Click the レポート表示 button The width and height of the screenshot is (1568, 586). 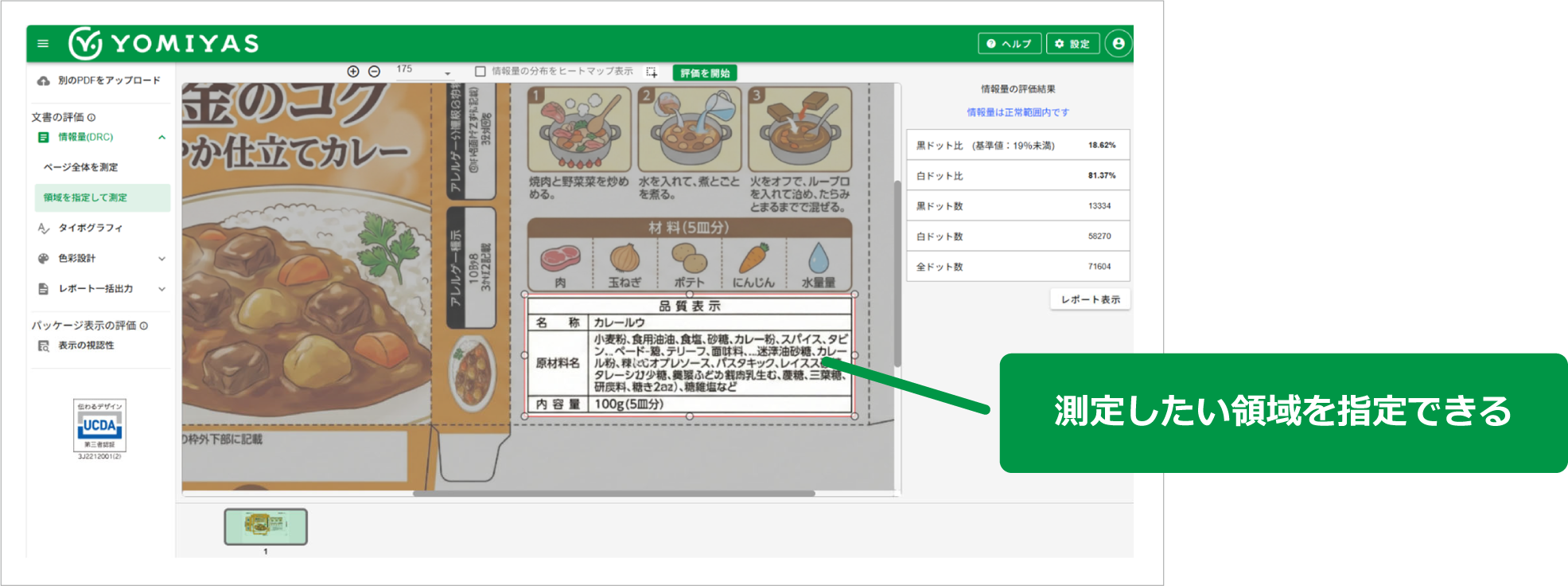point(1090,299)
